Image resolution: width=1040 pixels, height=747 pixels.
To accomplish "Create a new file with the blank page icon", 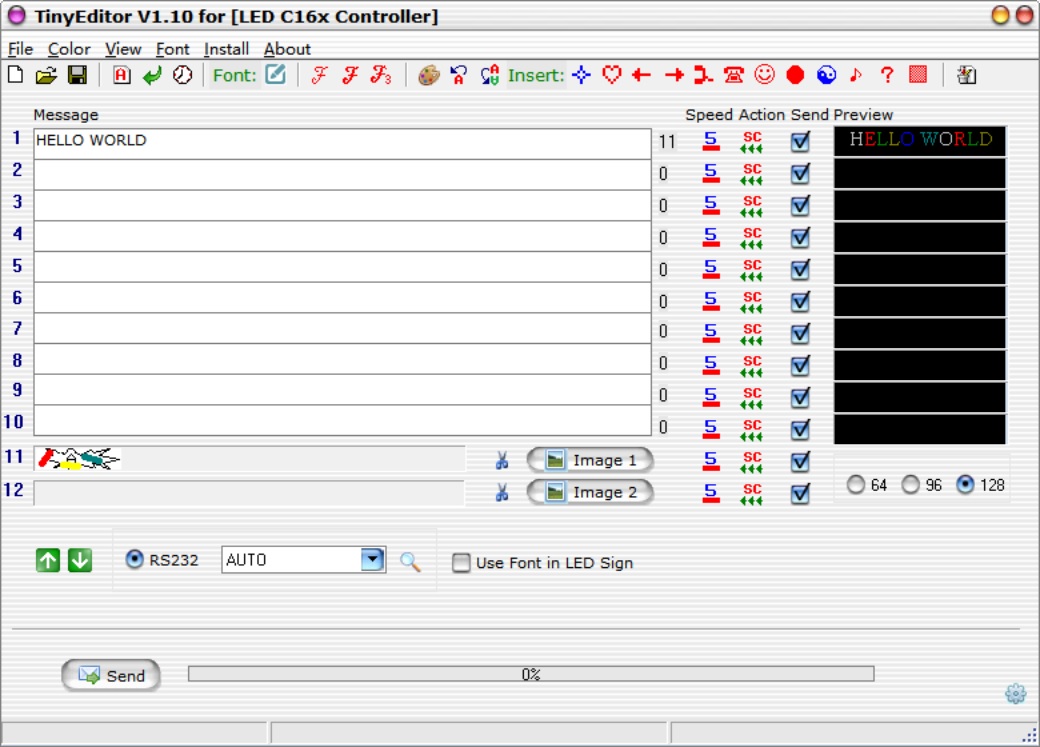I will [x=15, y=75].
